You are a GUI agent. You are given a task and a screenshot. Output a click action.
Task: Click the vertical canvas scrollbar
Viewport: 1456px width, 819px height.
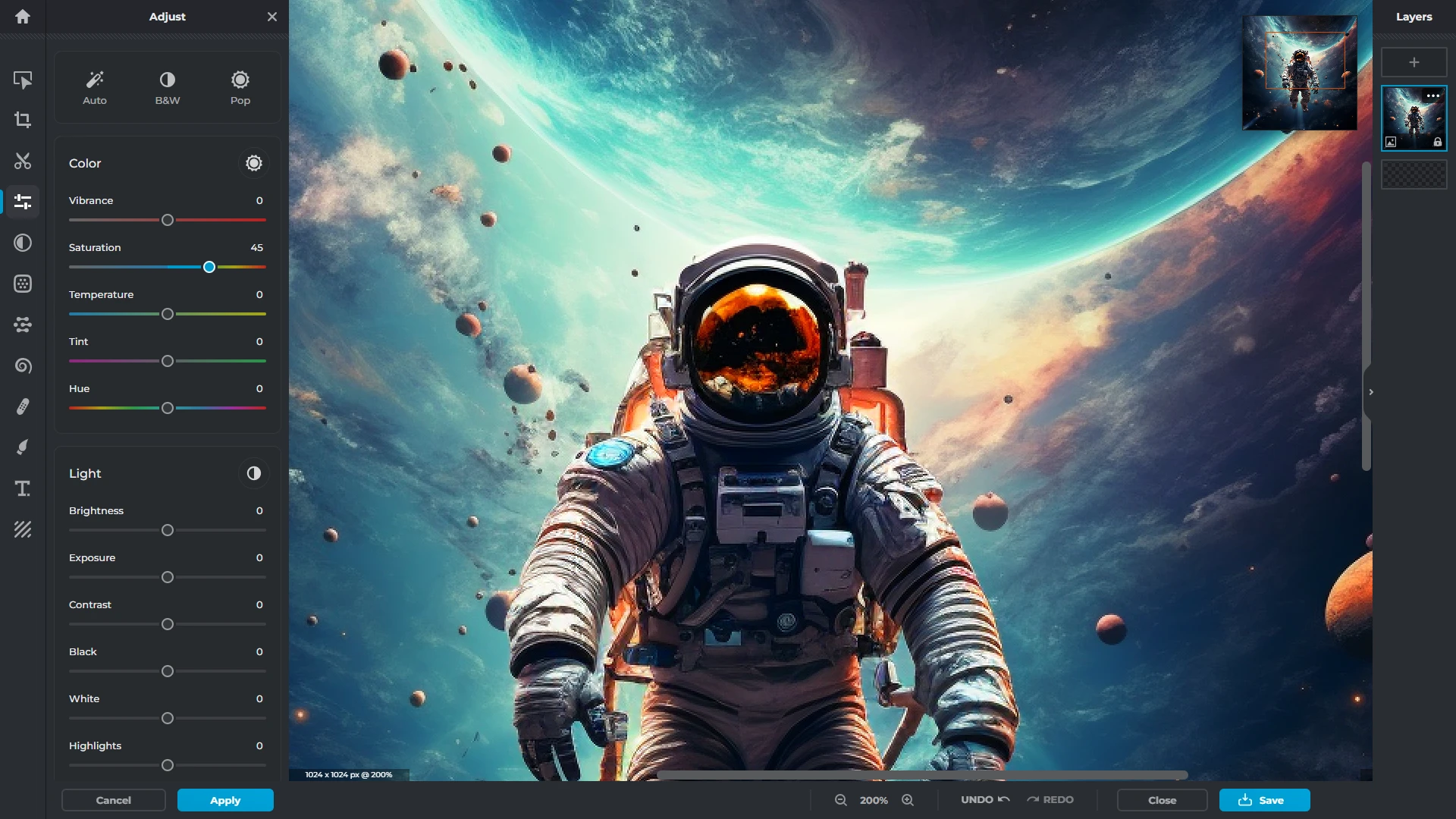click(x=1367, y=315)
